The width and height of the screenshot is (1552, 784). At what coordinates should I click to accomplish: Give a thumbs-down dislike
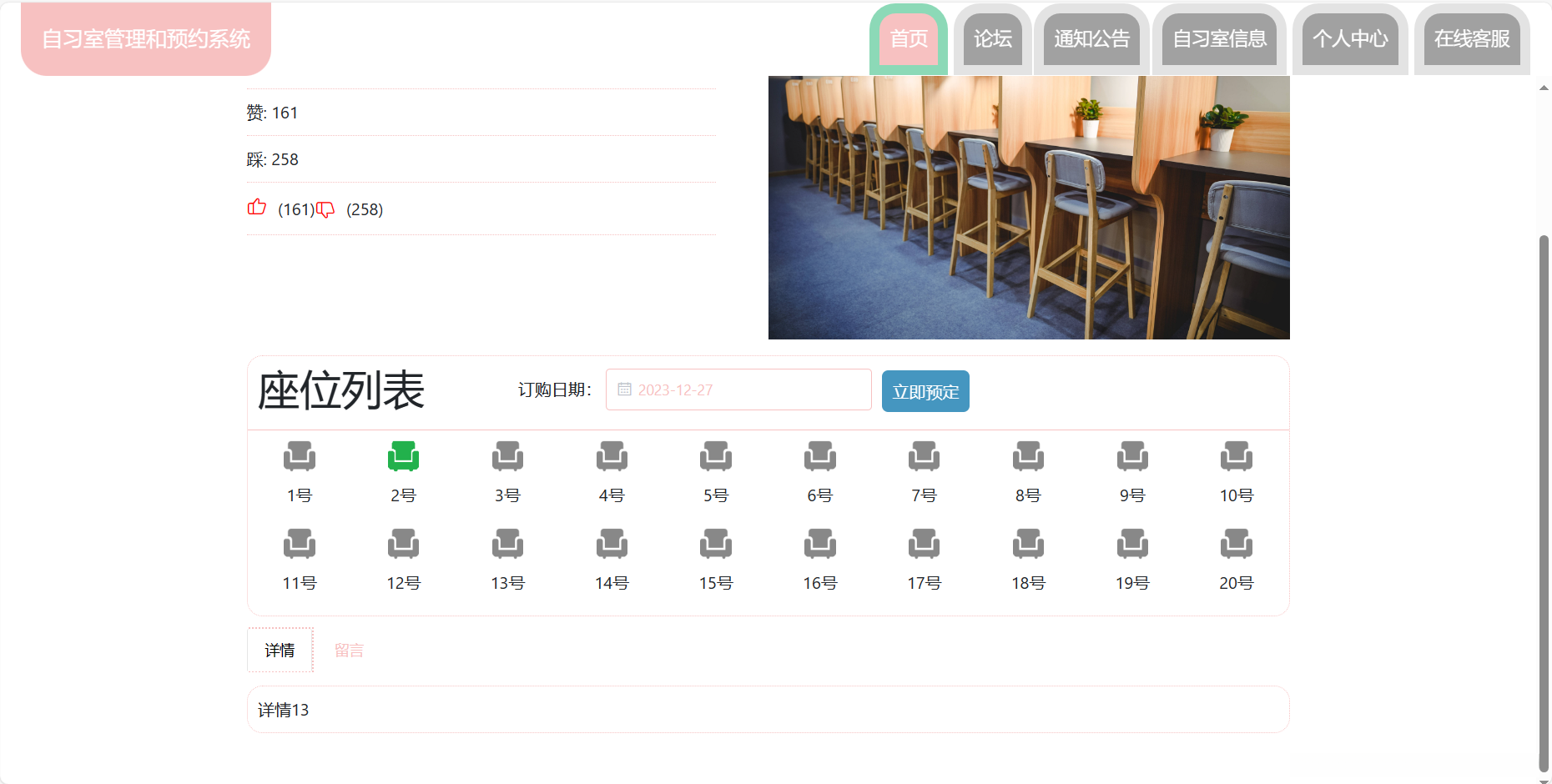[x=327, y=209]
